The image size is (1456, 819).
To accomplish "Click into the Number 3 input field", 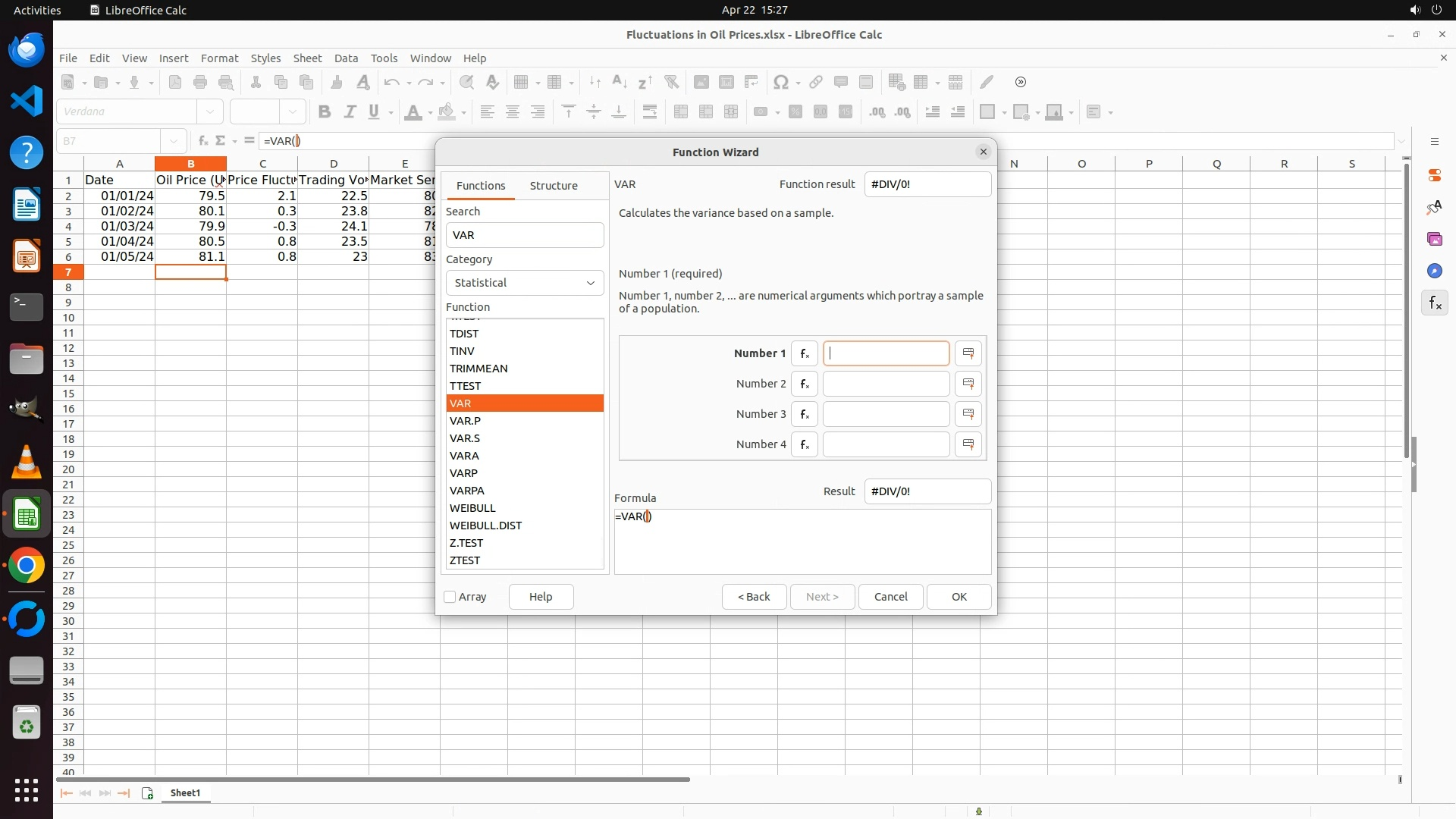I will (886, 414).
